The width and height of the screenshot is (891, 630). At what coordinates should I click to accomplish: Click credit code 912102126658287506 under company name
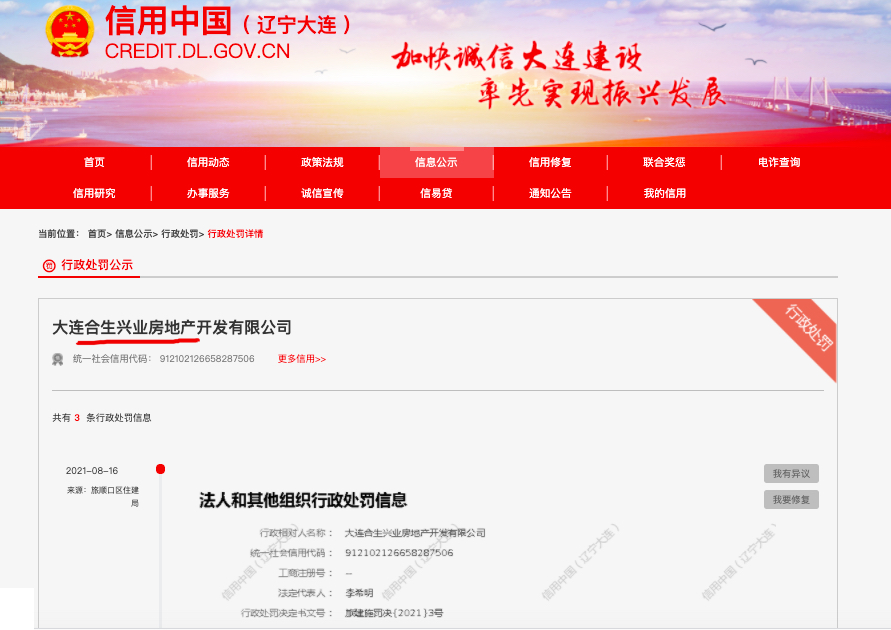coord(207,359)
